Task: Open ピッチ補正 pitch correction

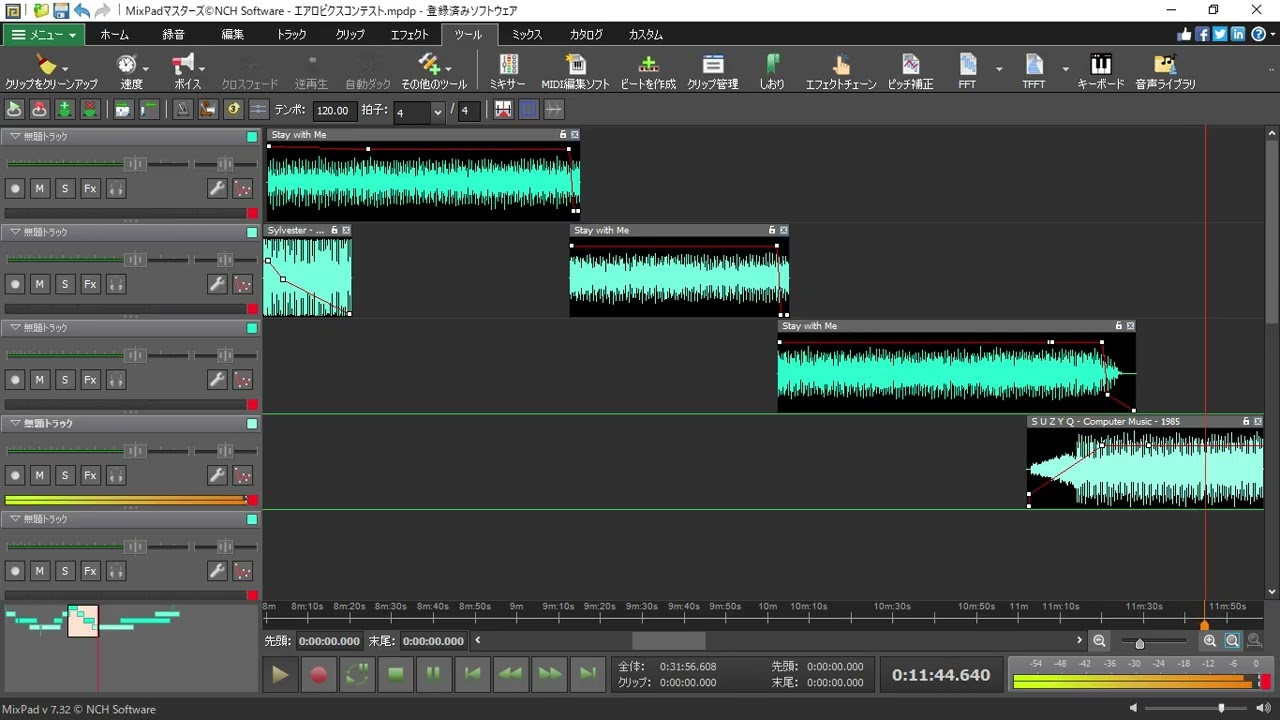Action: [x=910, y=71]
